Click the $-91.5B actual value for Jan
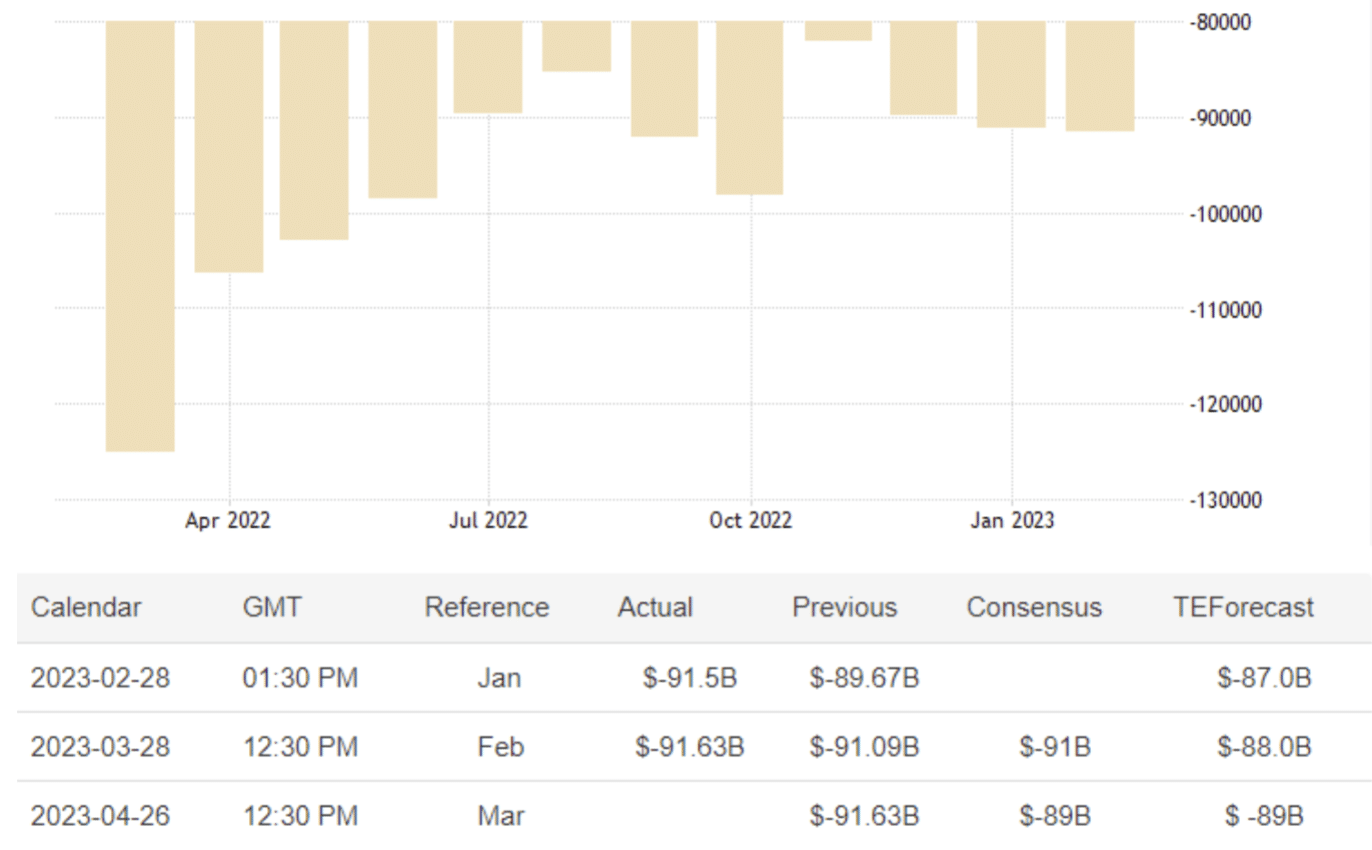1372x850 pixels. pos(690,678)
